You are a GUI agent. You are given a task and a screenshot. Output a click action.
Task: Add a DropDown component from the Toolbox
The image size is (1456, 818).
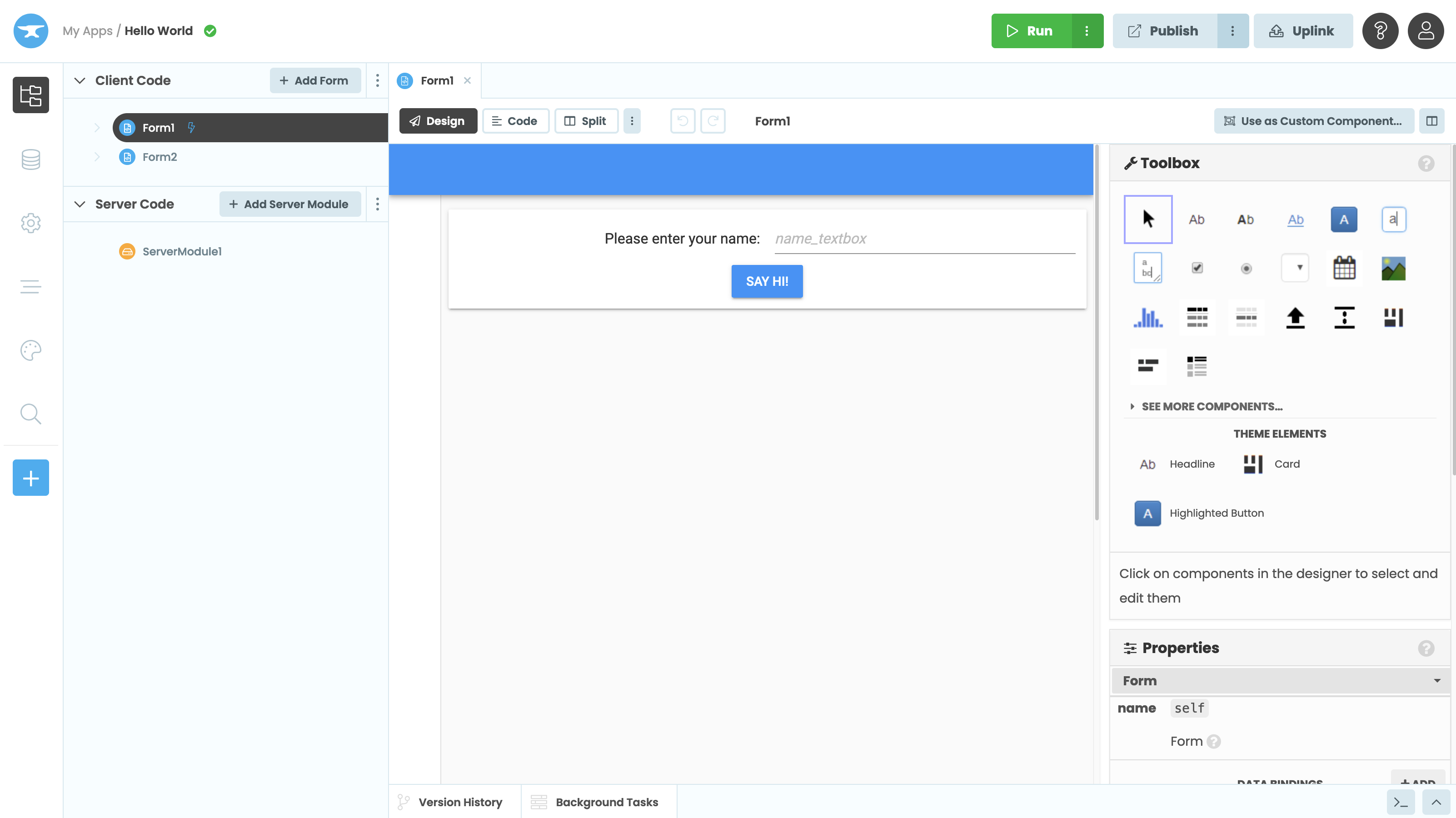coord(1295,267)
